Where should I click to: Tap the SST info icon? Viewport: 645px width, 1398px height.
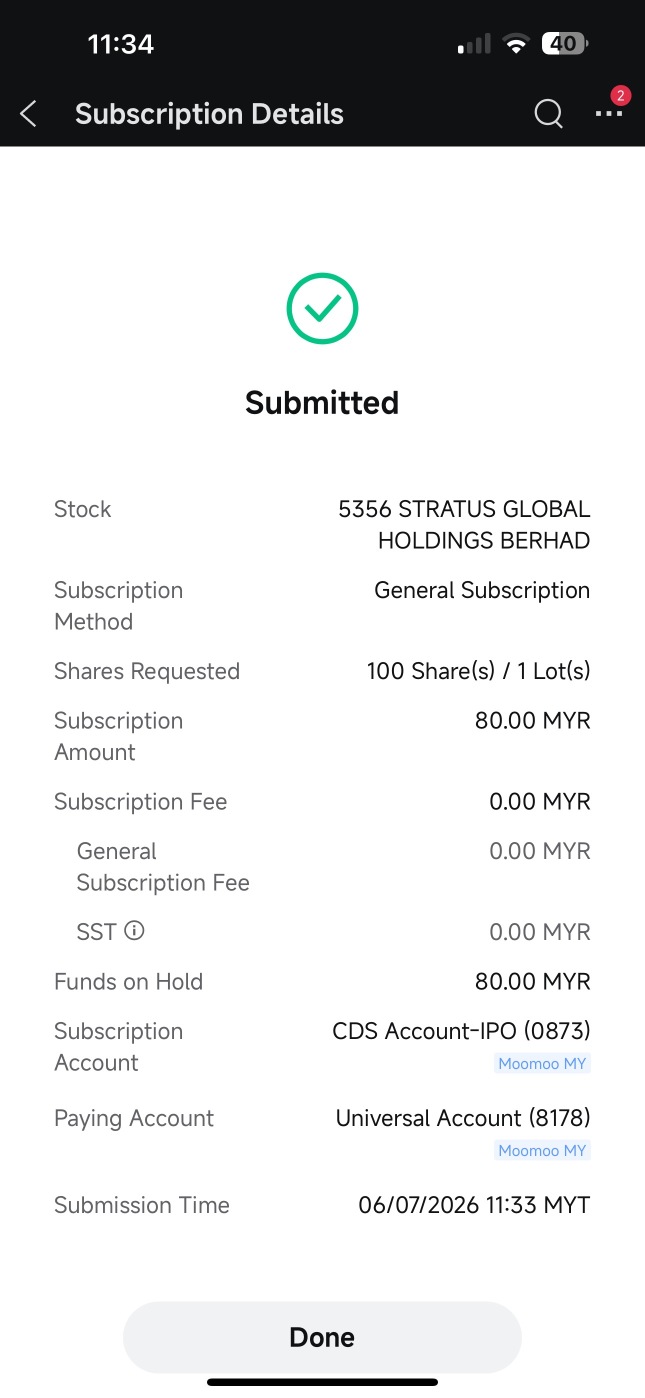[134, 931]
